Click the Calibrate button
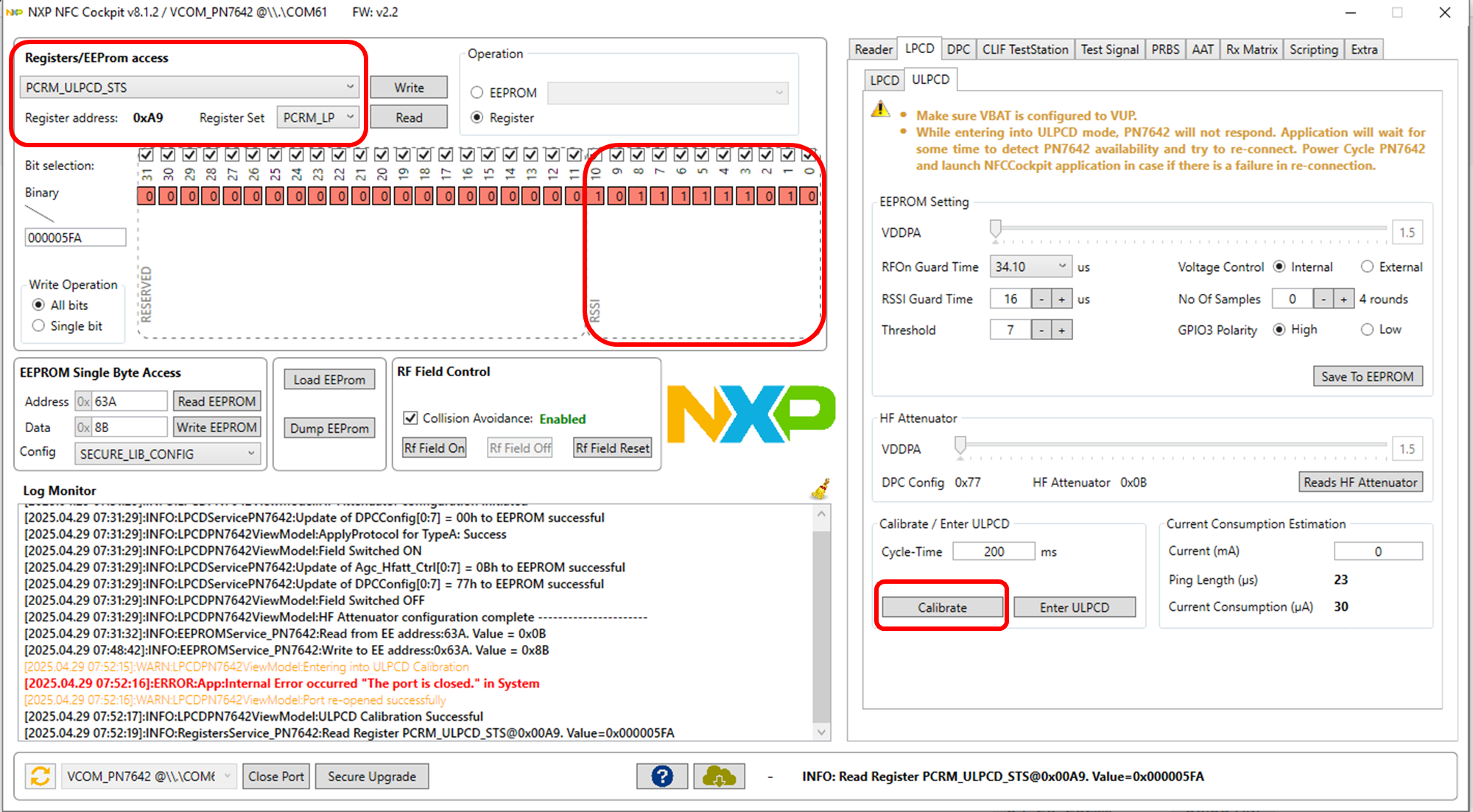Viewport: 1473px width, 812px height. coord(941,607)
